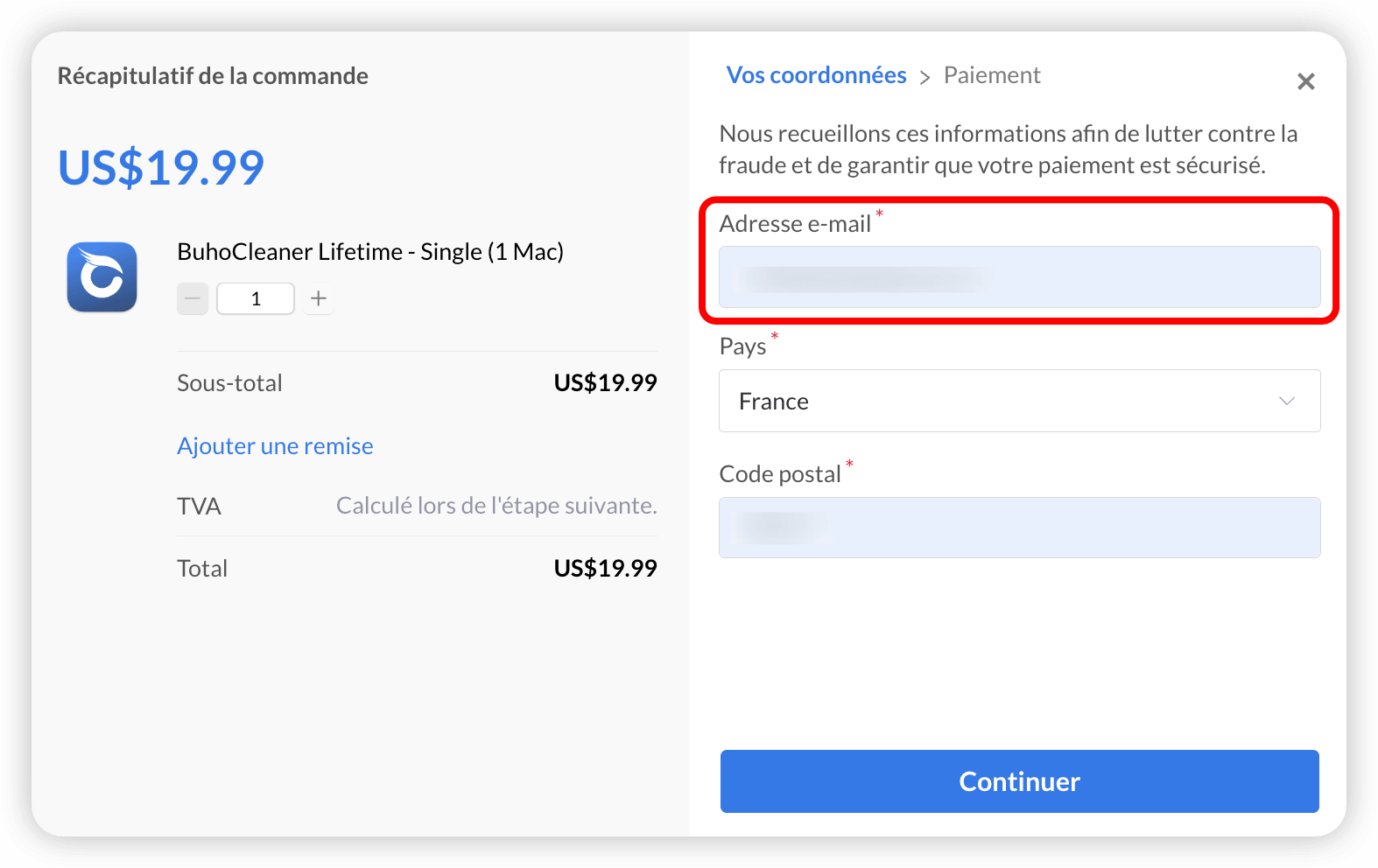This screenshot has height=868, width=1378.
Task: Select the Vos coordonnées step
Action: click(x=816, y=75)
